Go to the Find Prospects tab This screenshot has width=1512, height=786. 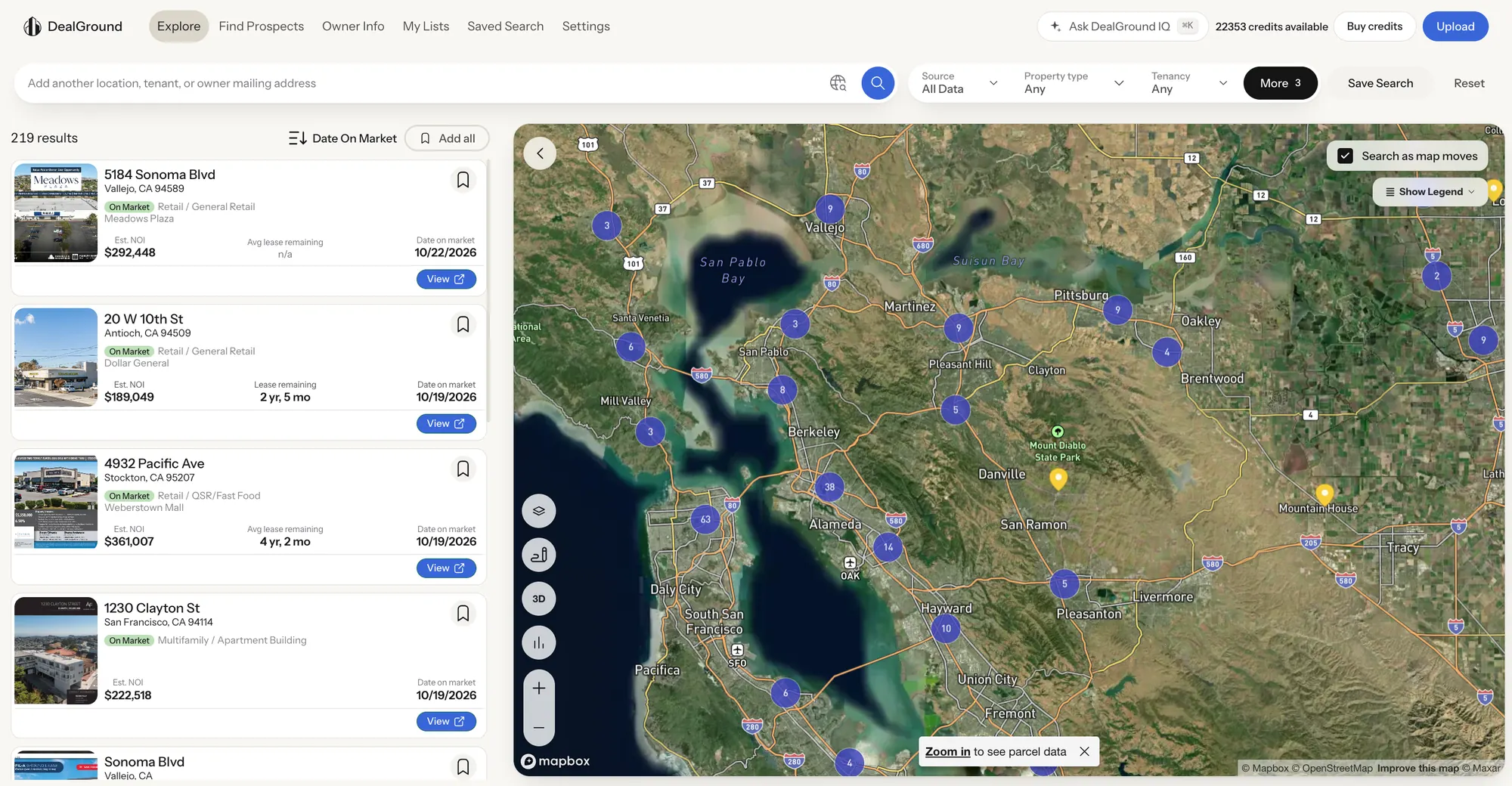coord(261,26)
